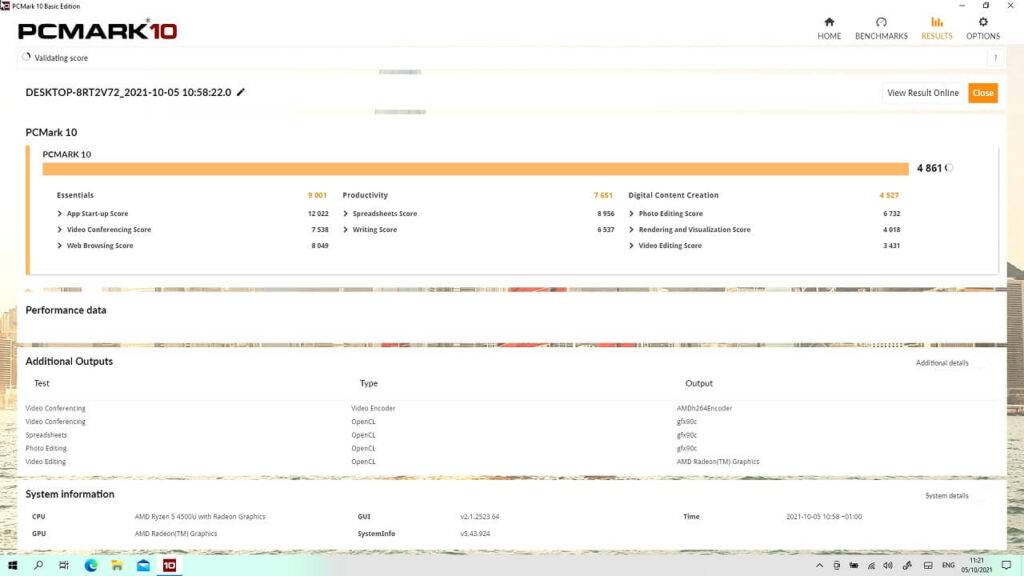Click the validating score spinner icon
The image size is (1024, 576).
click(26, 57)
